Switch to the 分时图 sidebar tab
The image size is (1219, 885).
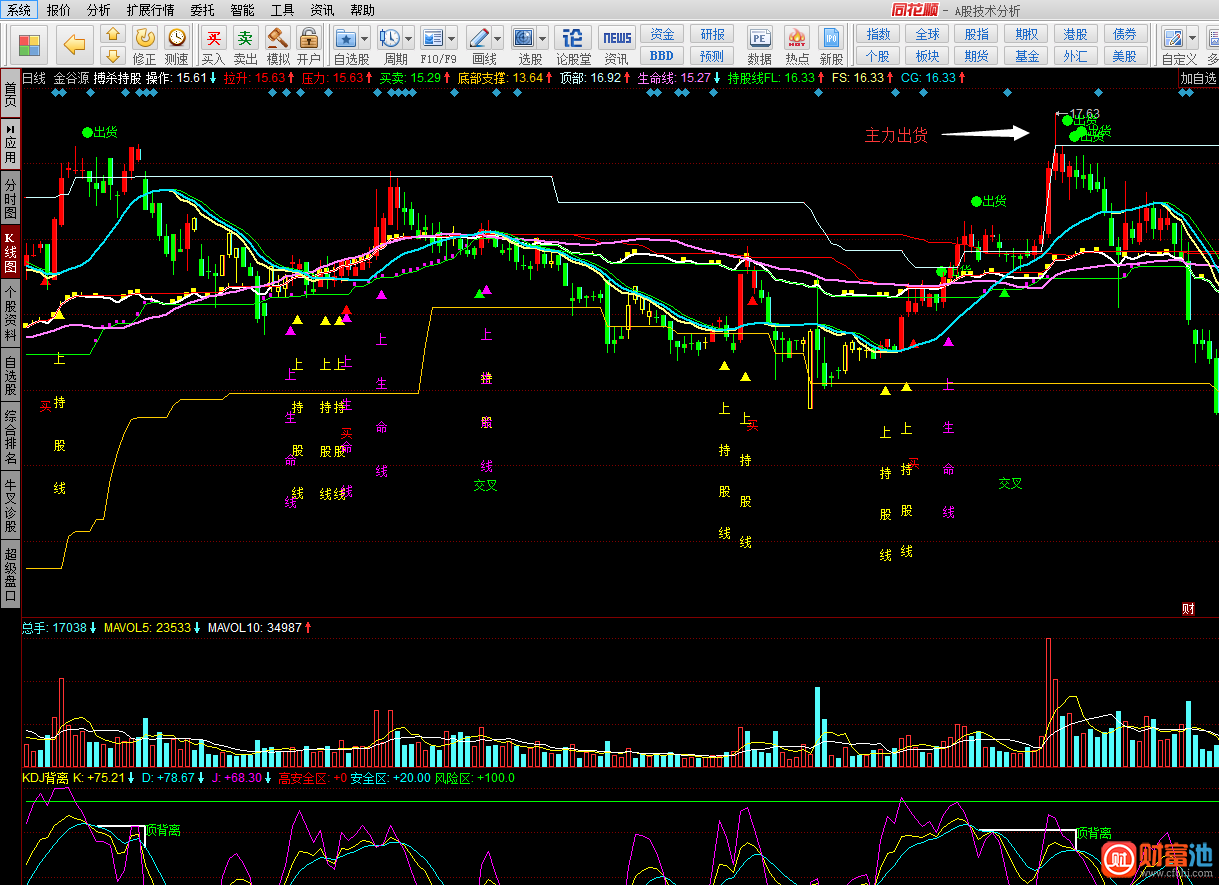(10, 199)
